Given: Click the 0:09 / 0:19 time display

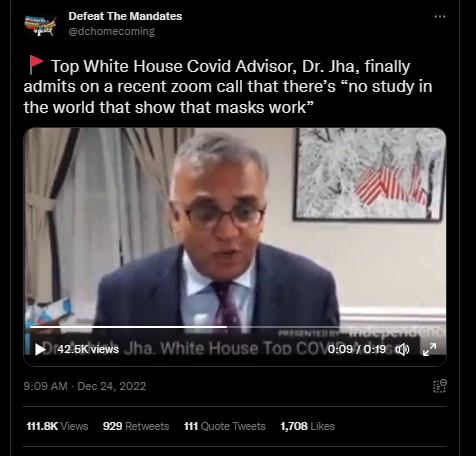Looking at the screenshot, I should tap(357, 349).
